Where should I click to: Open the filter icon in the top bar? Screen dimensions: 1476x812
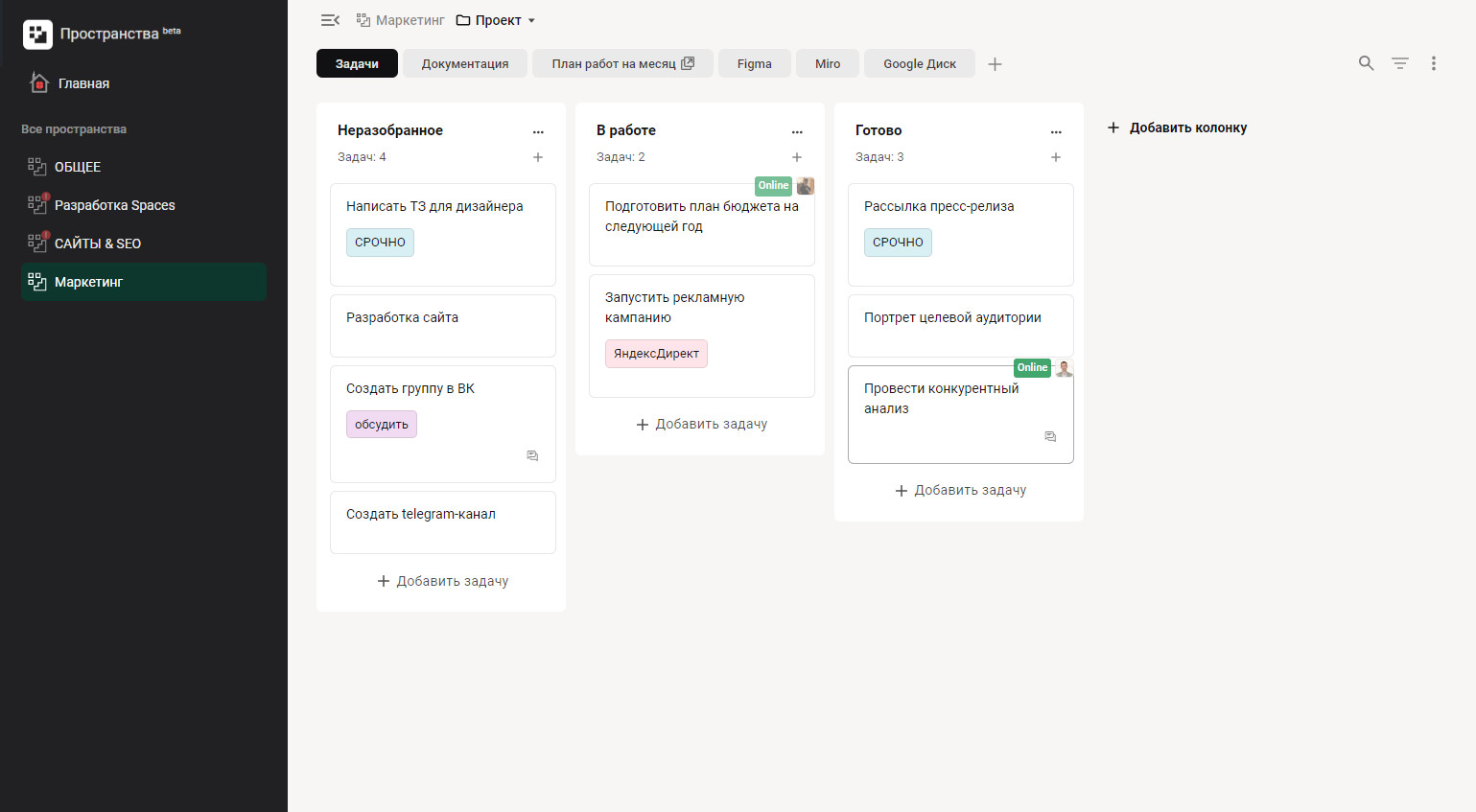tap(1400, 63)
